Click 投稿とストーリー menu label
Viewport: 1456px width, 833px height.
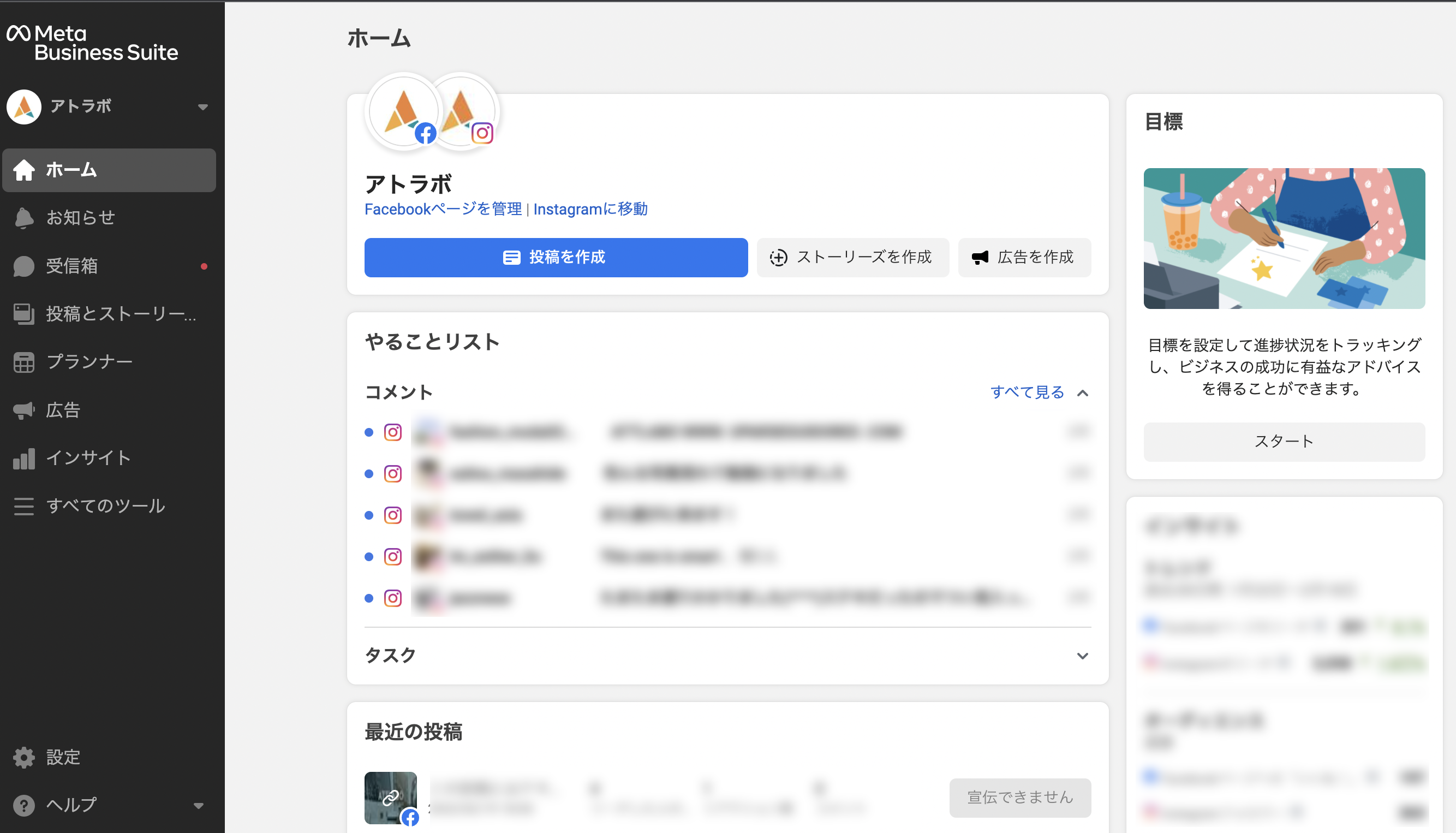[121, 314]
